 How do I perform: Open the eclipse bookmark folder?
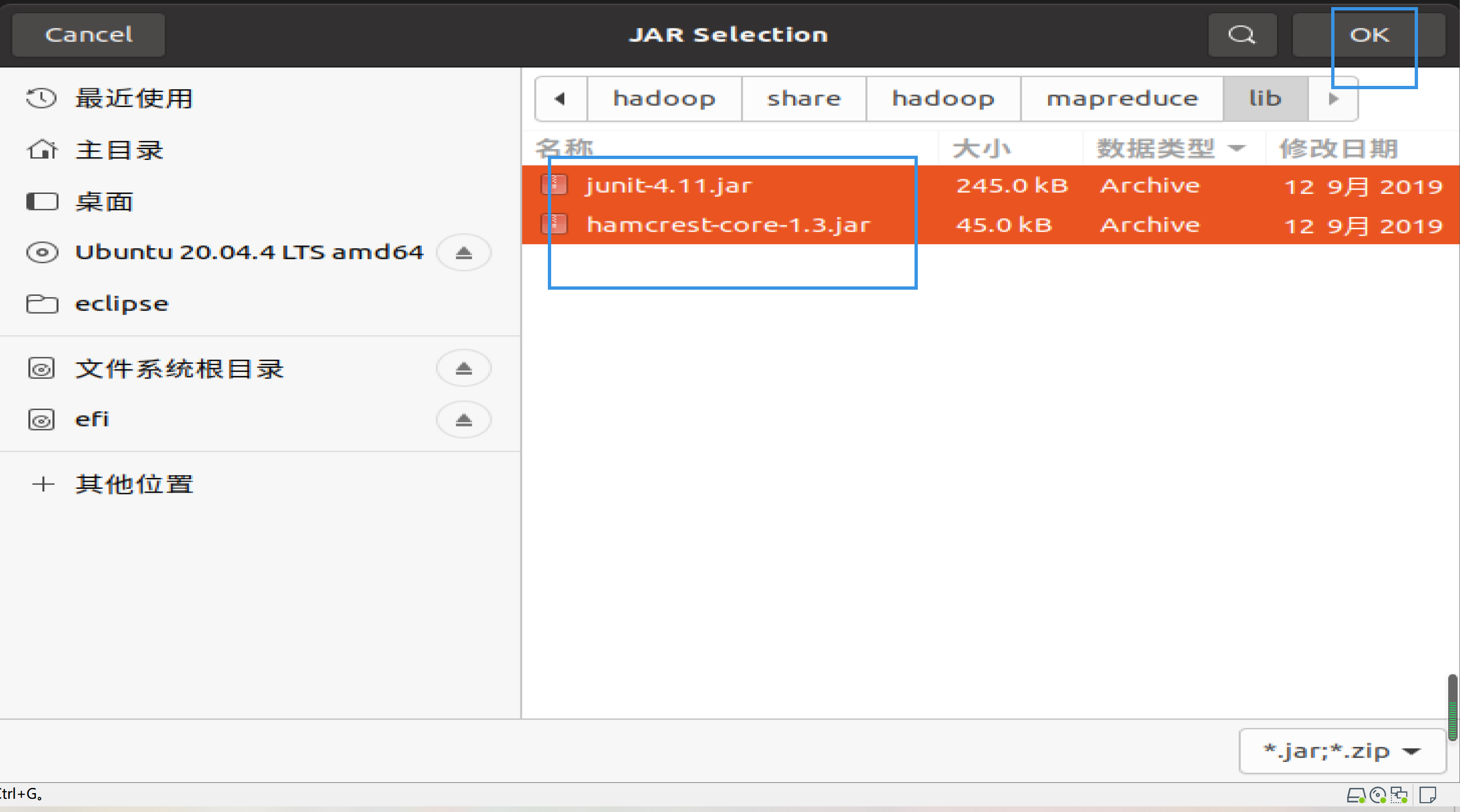(121, 304)
